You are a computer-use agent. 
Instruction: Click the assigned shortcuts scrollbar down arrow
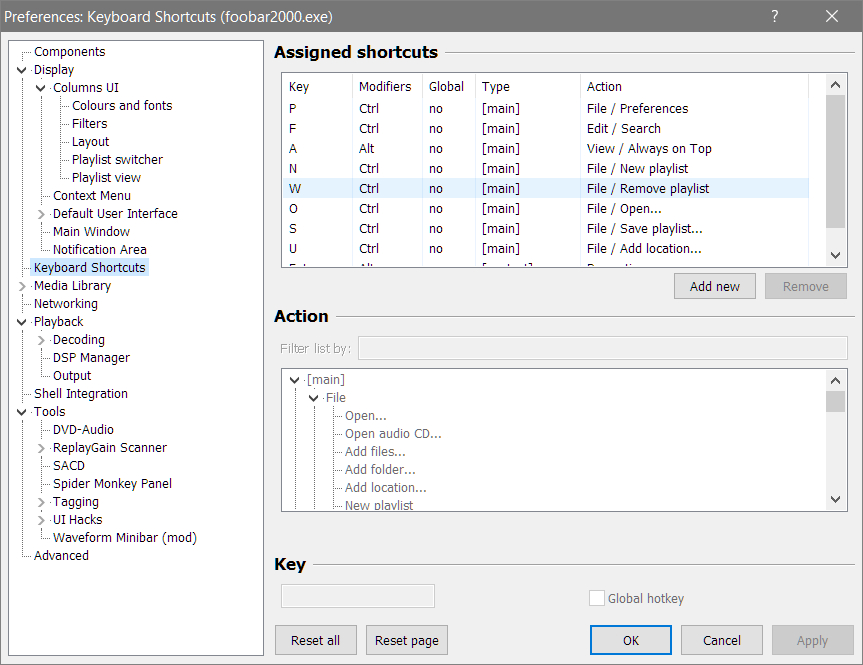click(836, 256)
